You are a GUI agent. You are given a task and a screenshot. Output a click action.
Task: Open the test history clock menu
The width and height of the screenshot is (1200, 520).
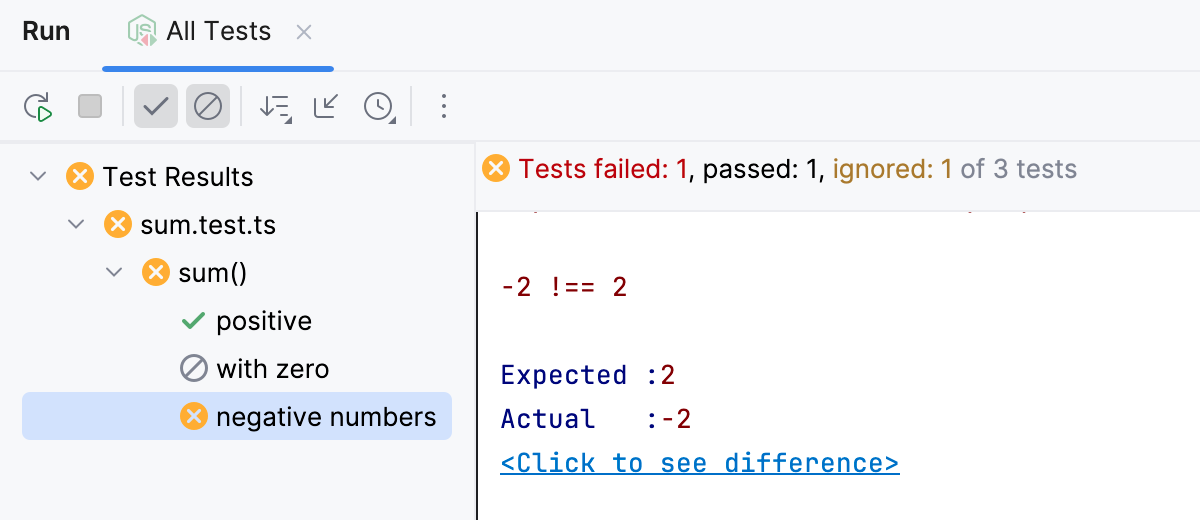click(x=379, y=107)
